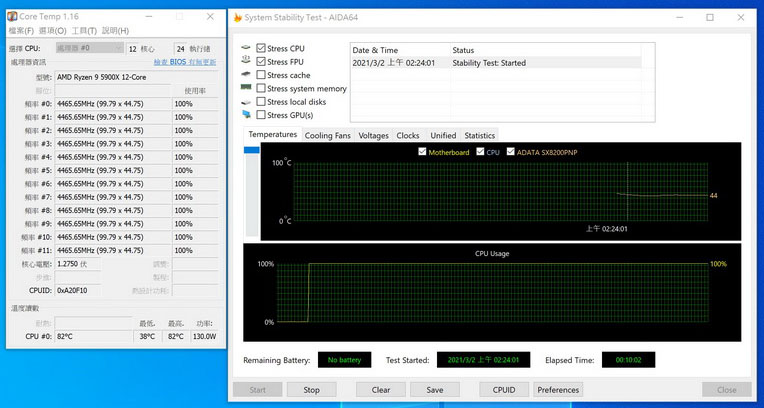Switch to the Temperatures tab
The image size is (764, 408).
click(272, 135)
